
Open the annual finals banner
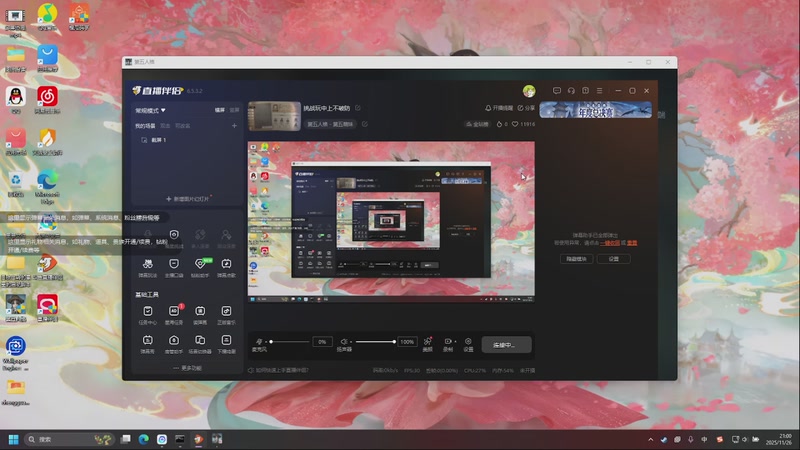(595, 110)
